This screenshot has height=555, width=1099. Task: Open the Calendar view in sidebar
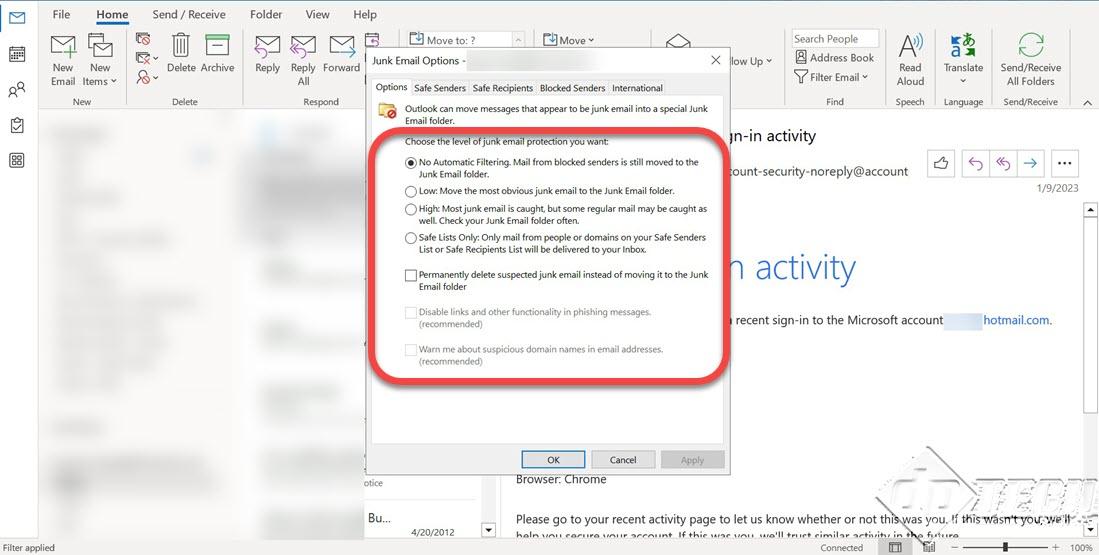16,54
